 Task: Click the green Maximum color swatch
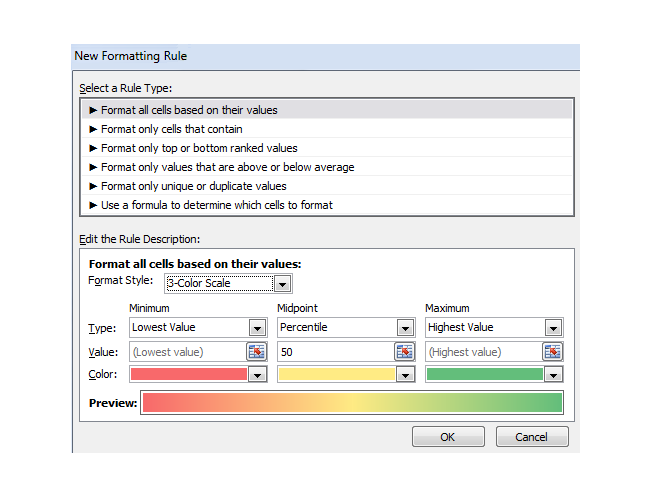(x=485, y=374)
